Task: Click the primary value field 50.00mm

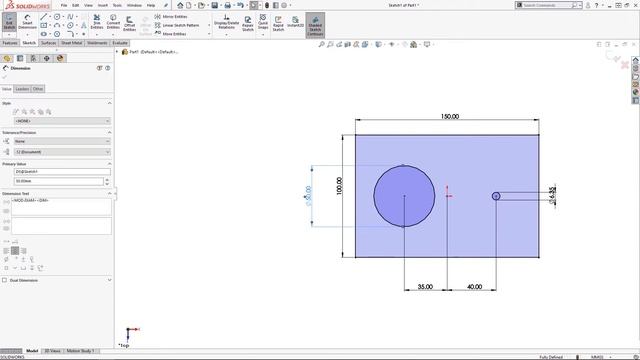Action: (59, 181)
